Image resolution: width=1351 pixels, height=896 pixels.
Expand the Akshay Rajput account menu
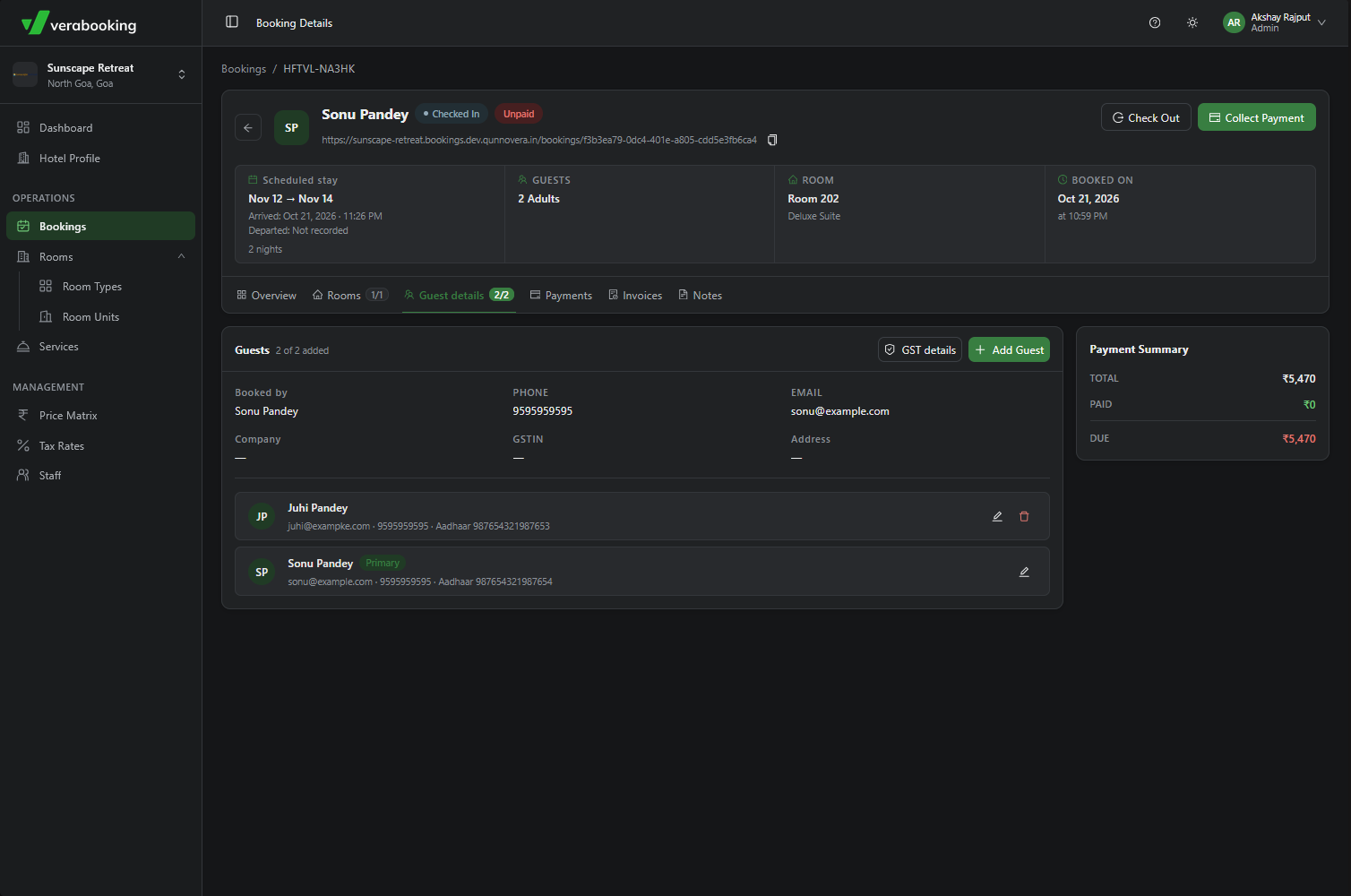1275,23
